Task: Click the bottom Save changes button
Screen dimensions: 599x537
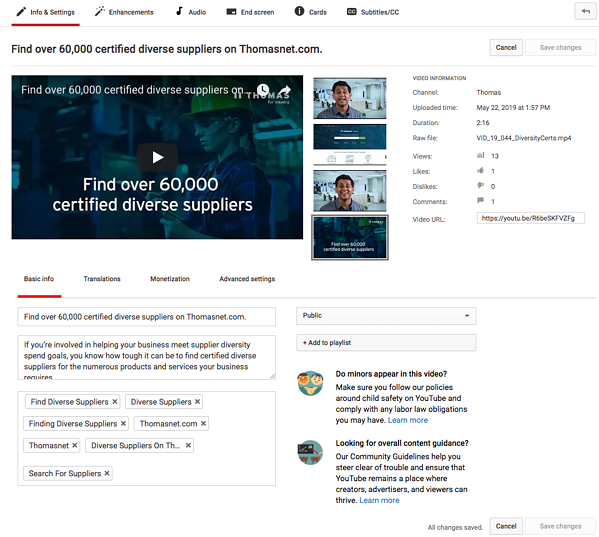Action: click(560, 526)
